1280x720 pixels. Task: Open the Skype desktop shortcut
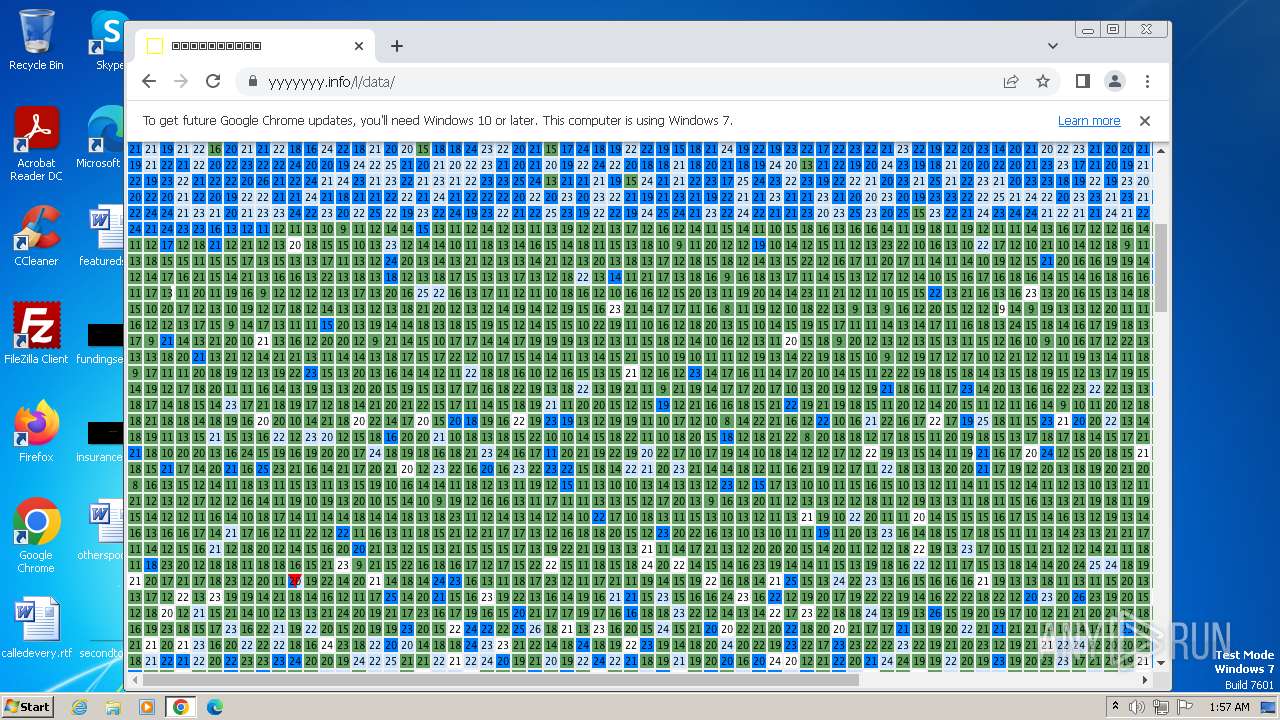click(108, 39)
